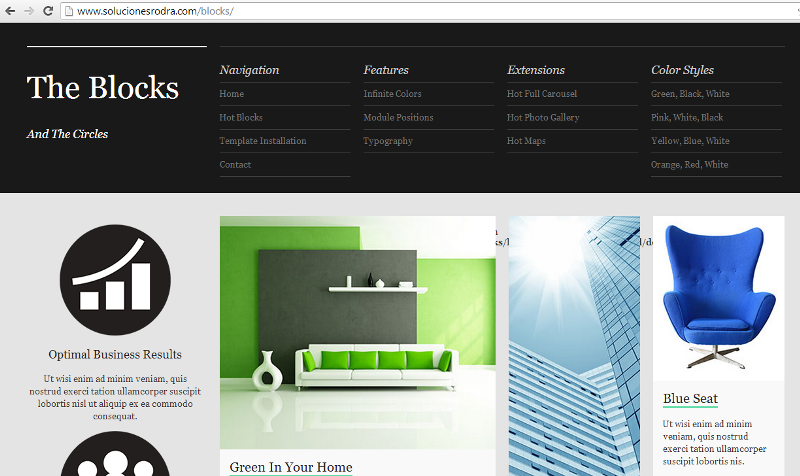Select Yellow, Blue, White color style
Image resolution: width=800 pixels, height=476 pixels.
click(x=690, y=141)
